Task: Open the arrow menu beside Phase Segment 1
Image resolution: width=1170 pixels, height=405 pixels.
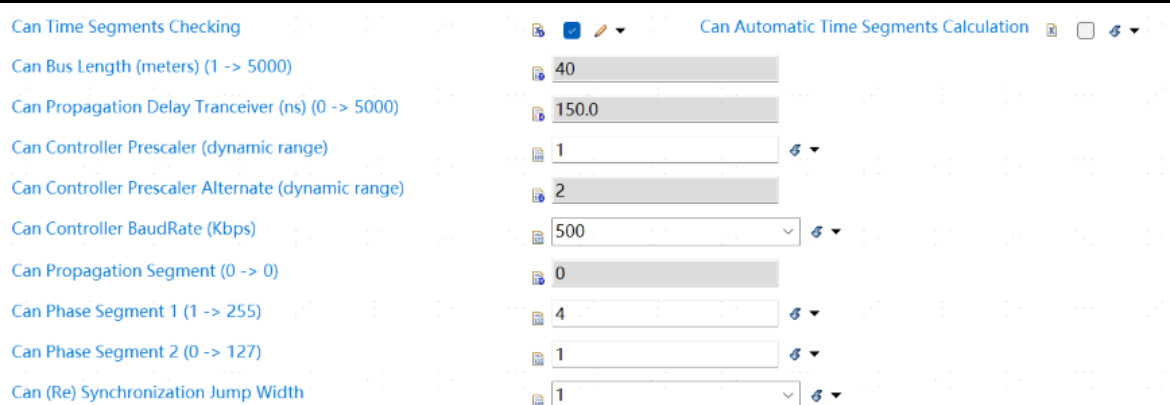Action: 814,313
